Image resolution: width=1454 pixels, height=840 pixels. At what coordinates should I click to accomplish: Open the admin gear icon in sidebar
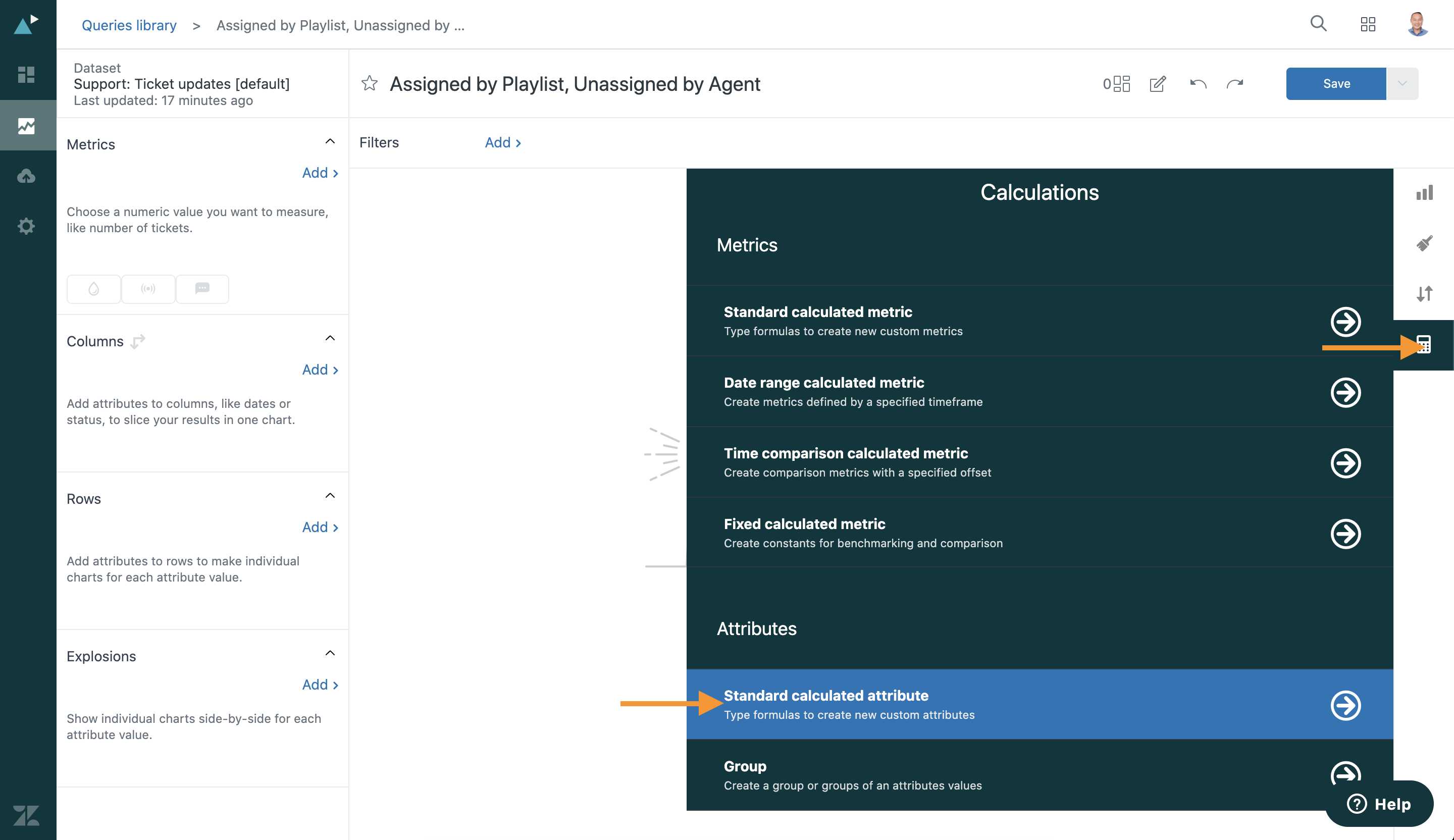click(27, 226)
